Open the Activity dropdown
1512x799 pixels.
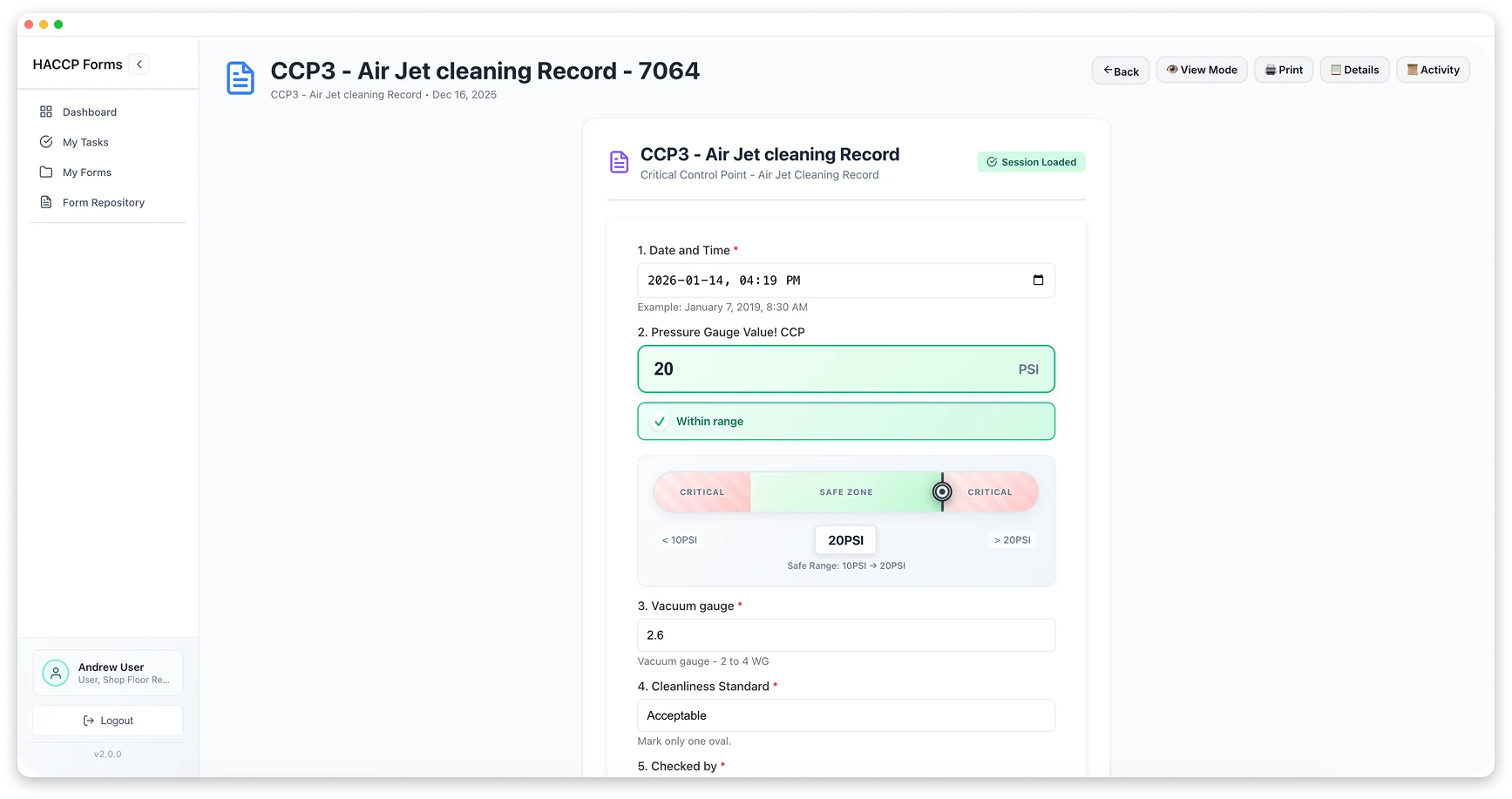tap(1433, 70)
